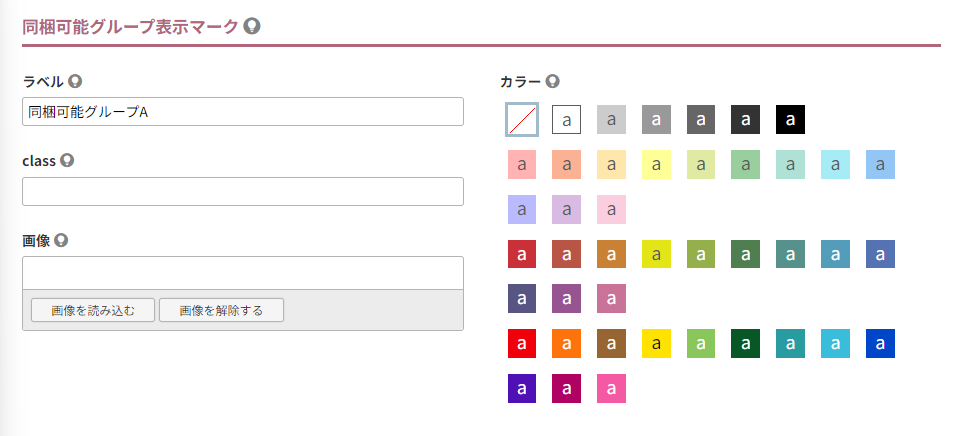954x436 pixels.
Task: Pick the pure black color swatch
Action: (790, 120)
